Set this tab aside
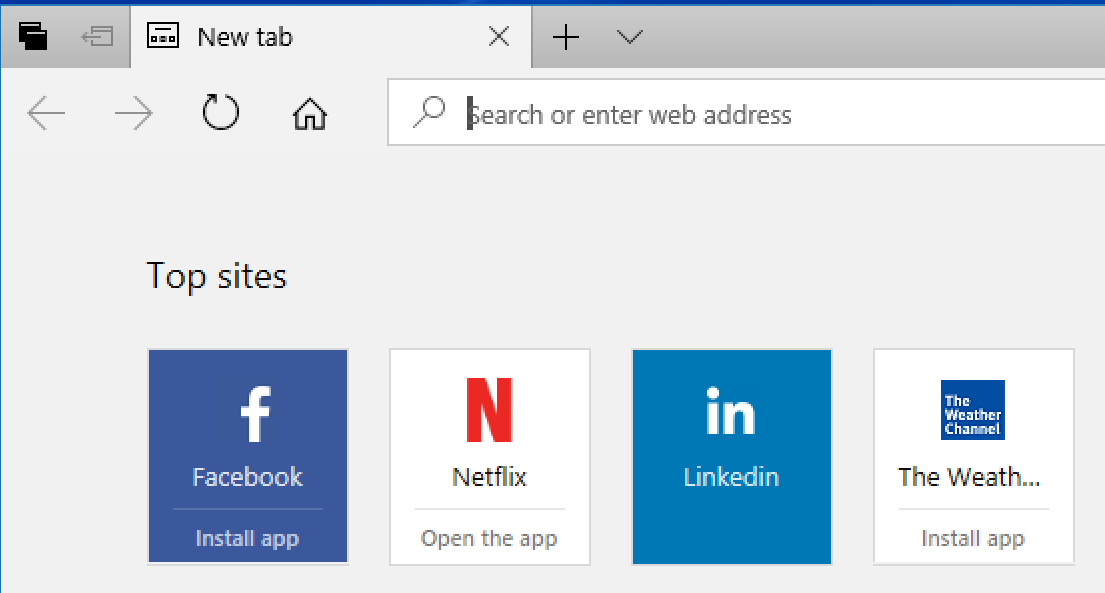 pos(97,36)
